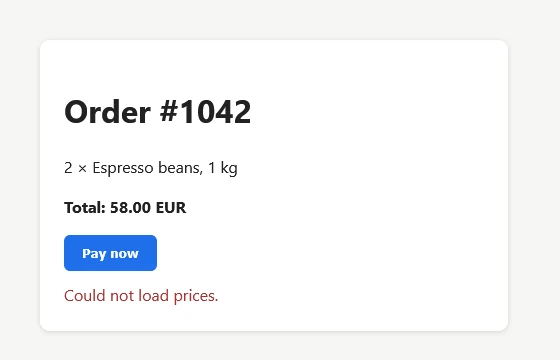Click the order number #1042

click(x=205, y=112)
